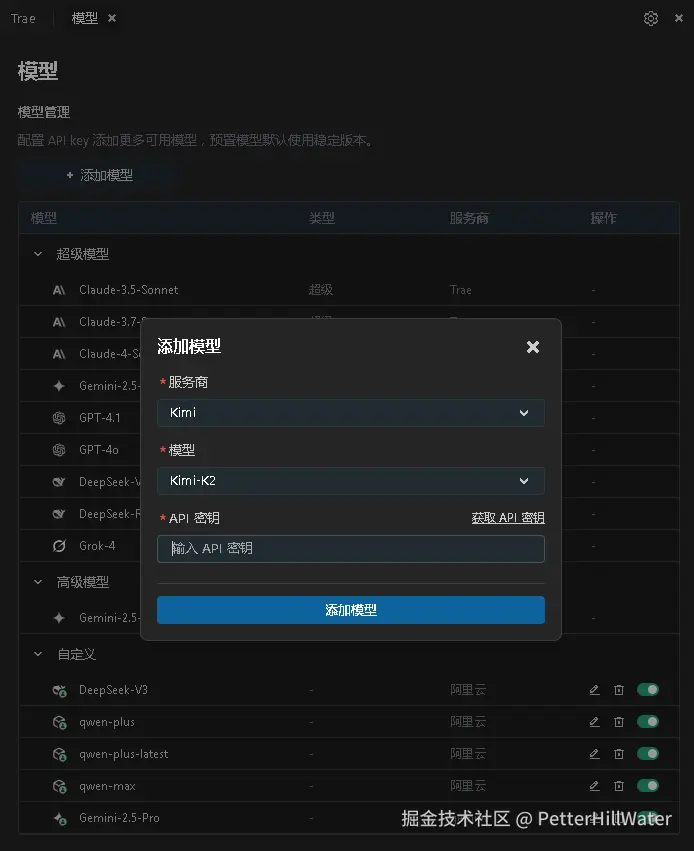The height and width of the screenshot is (851, 694).
Task: Click the Anthropic icon beside Claude-4
Action: 59,354
